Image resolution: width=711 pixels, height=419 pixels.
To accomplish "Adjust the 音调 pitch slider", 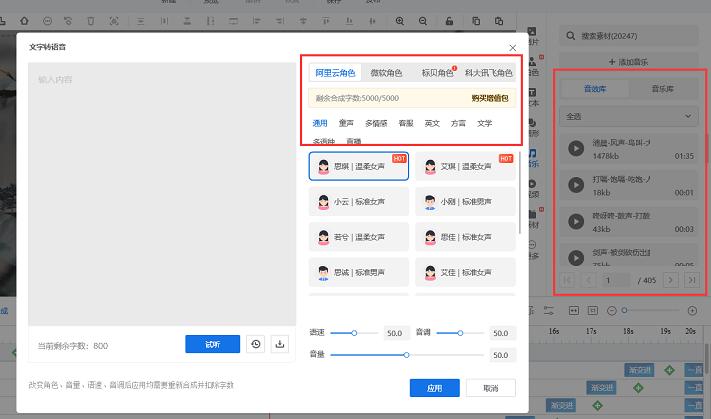I will click(460, 333).
